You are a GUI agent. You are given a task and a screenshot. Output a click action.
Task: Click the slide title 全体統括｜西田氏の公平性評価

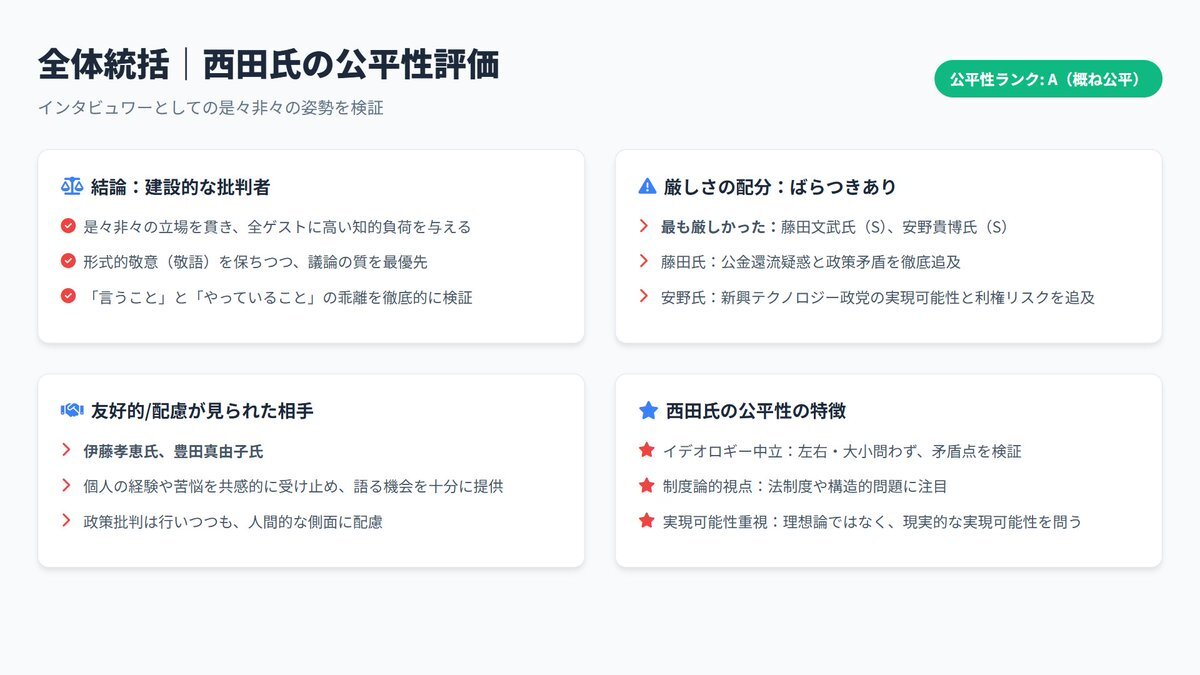pos(268,65)
